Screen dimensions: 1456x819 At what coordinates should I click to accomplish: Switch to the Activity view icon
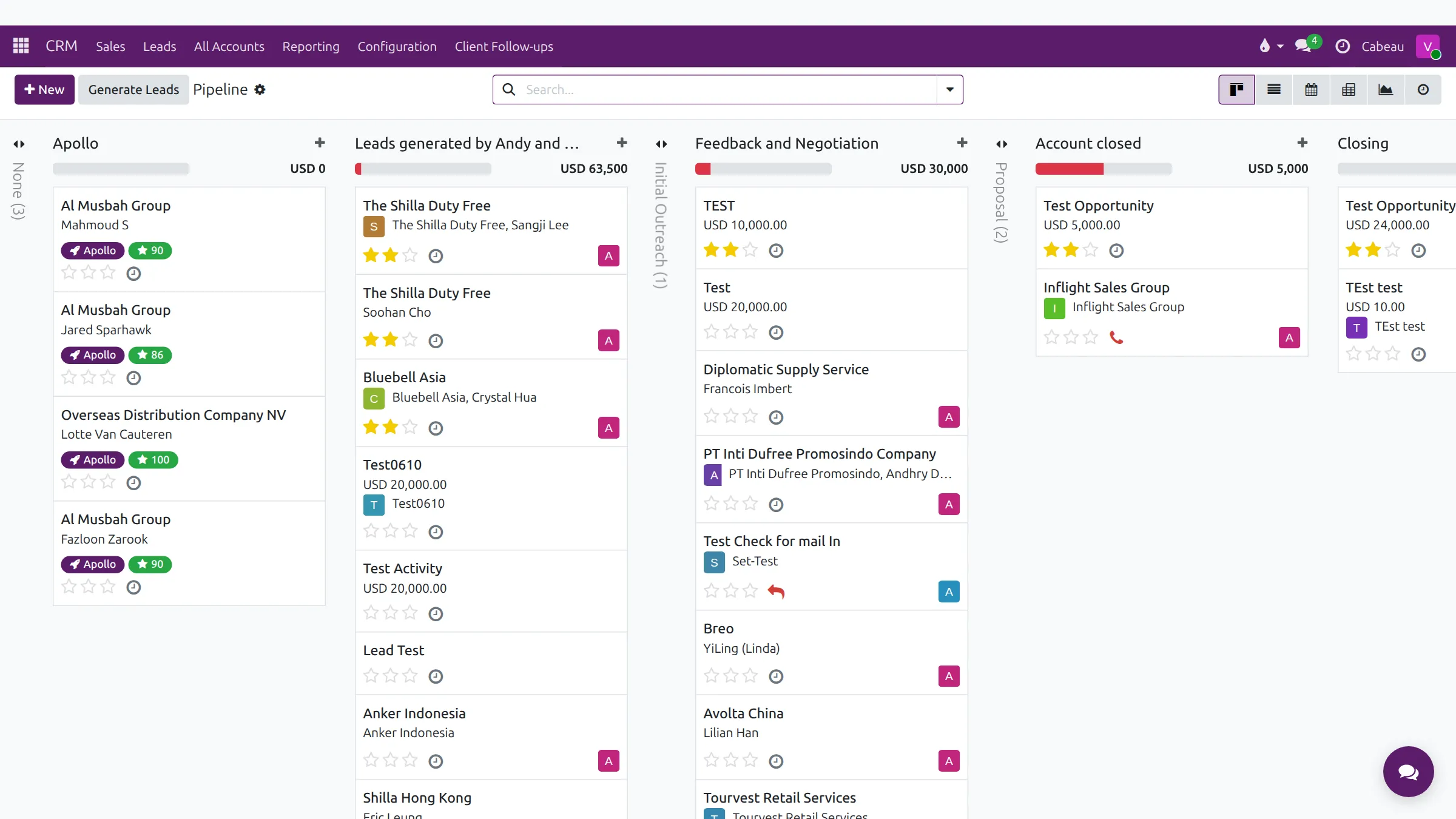pos(1423,90)
